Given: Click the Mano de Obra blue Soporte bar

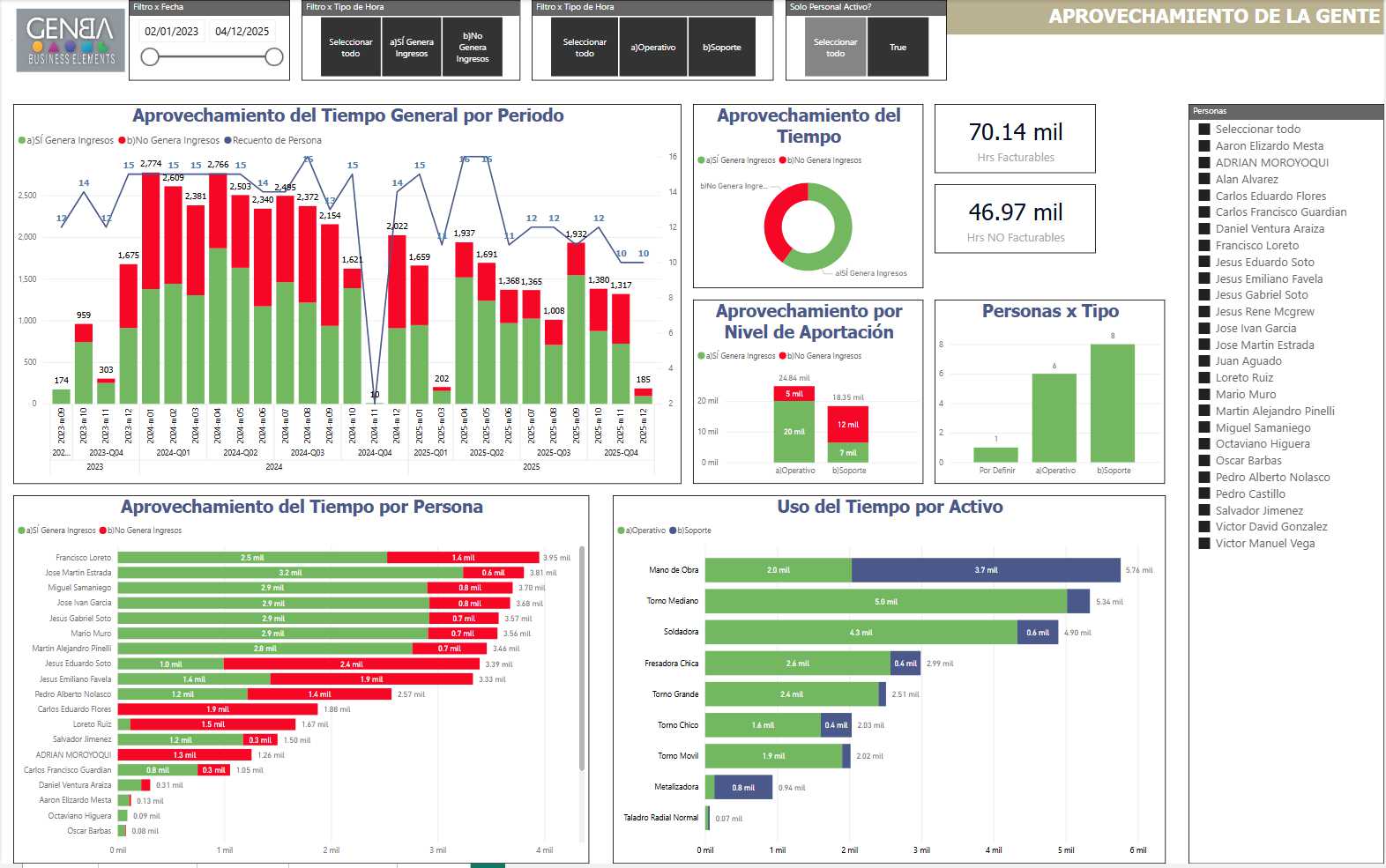Looking at the screenshot, I should [x=985, y=570].
